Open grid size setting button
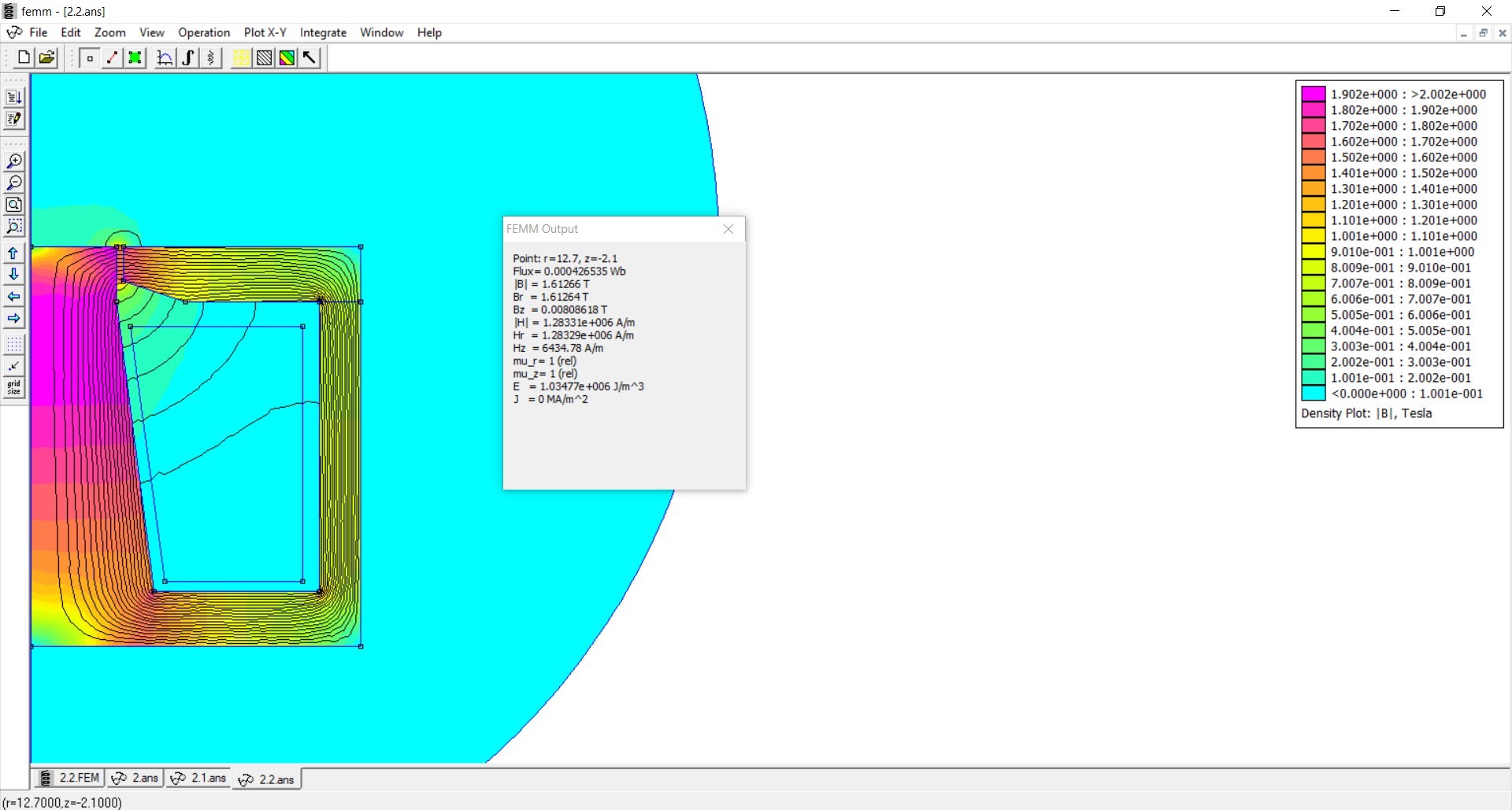This screenshot has width=1512, height=810. [14, 388]
